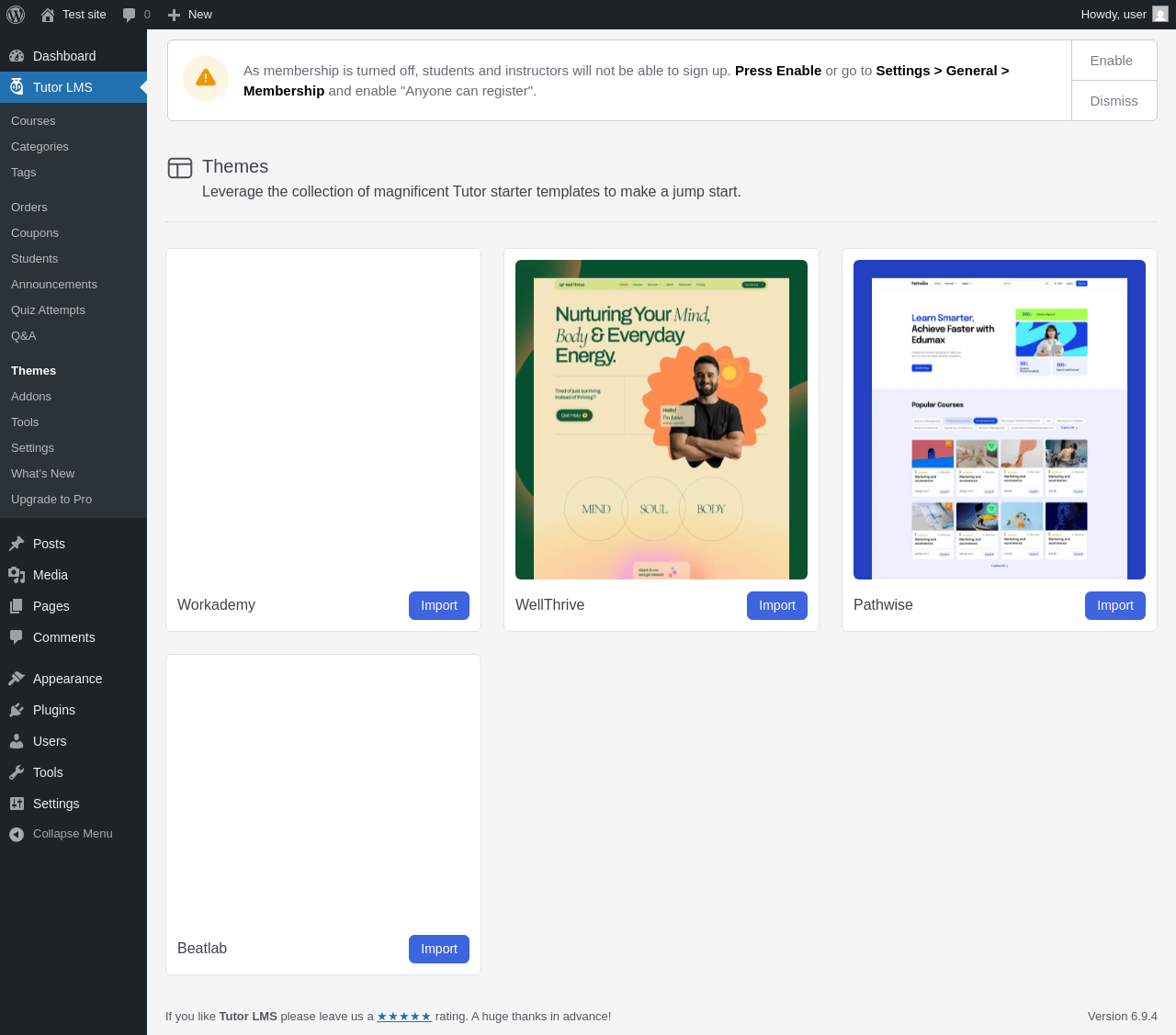Click the Version 6.9.4 footer text
The height and width of the screenshot is (1035, 1176).
[x=1123, y=1017]
